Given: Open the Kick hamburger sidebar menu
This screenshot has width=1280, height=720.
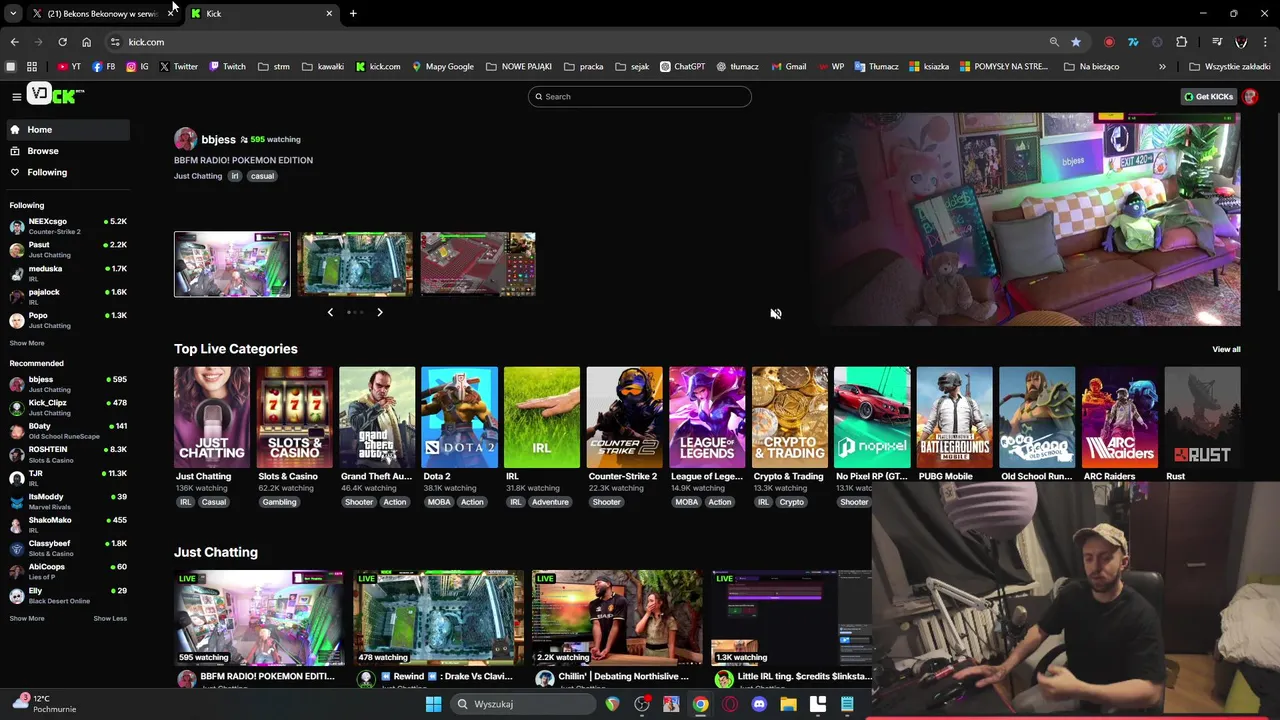Looking at the screenshot, I should pyautogui.click(x=17, y=96).
